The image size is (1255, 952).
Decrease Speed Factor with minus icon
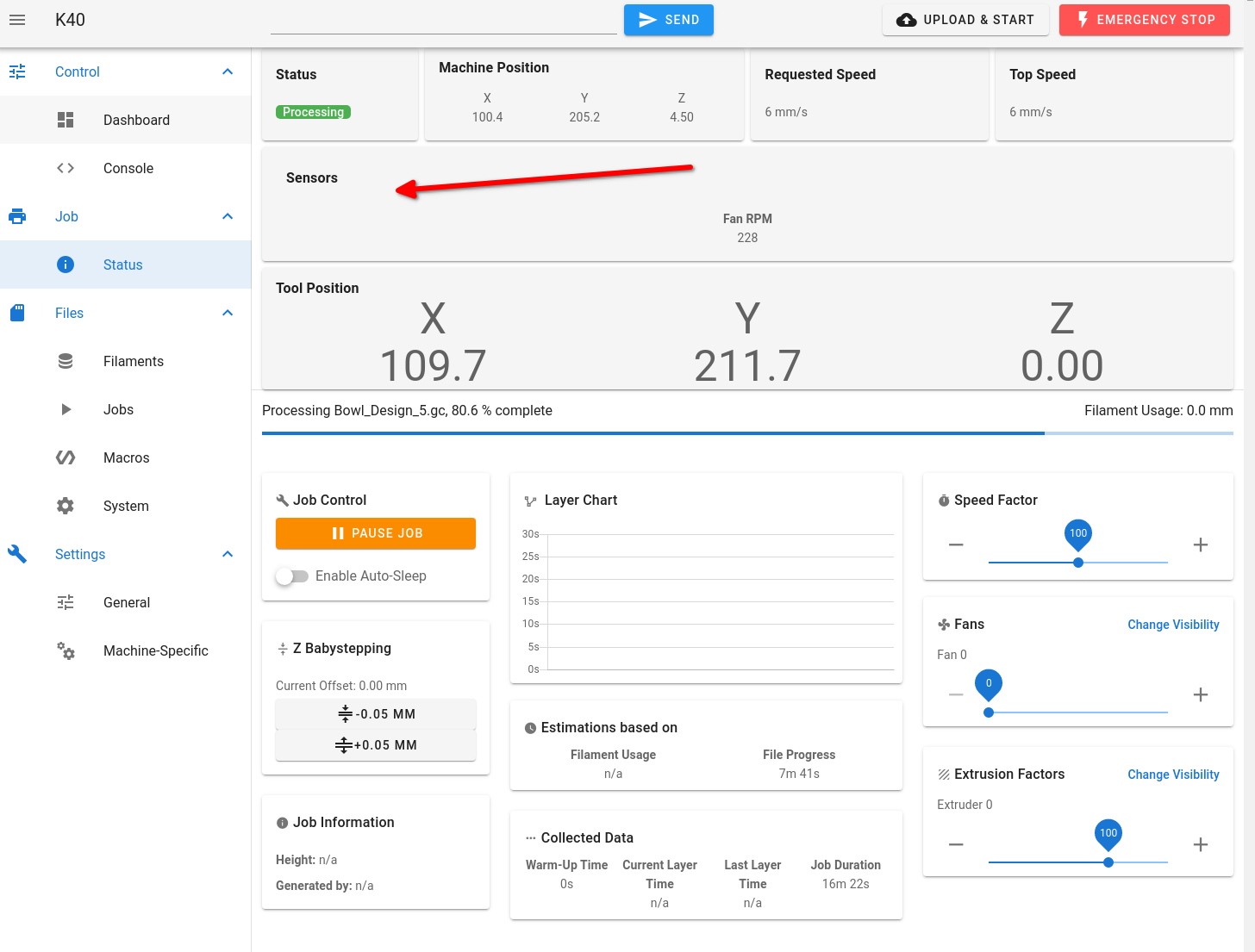(956, 544)
